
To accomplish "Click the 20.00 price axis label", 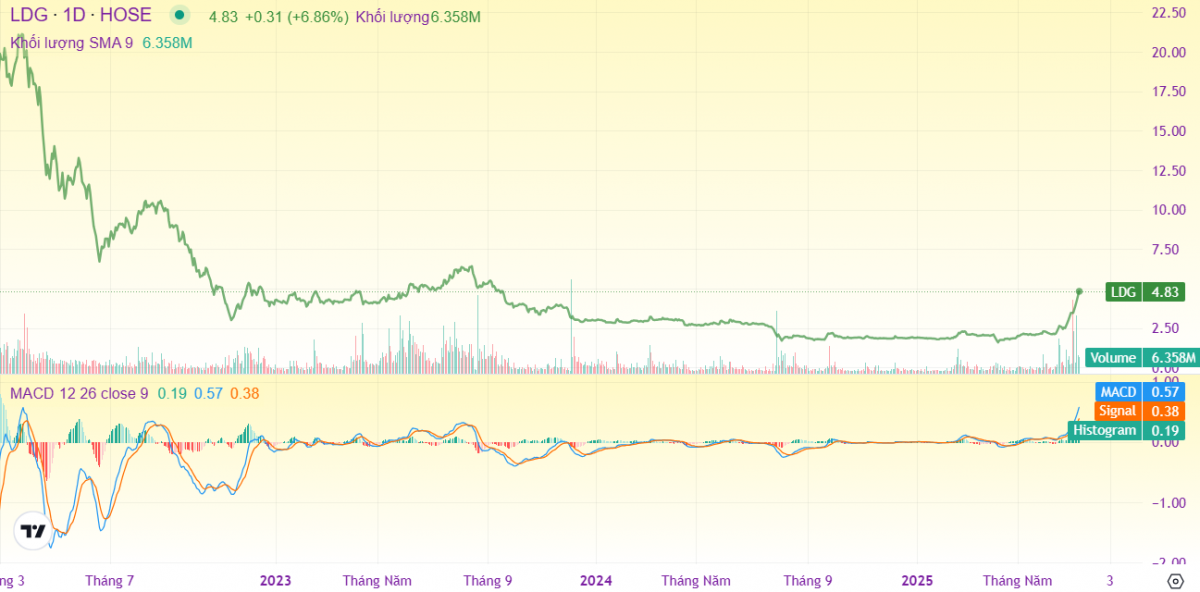I will [1169, 52].
